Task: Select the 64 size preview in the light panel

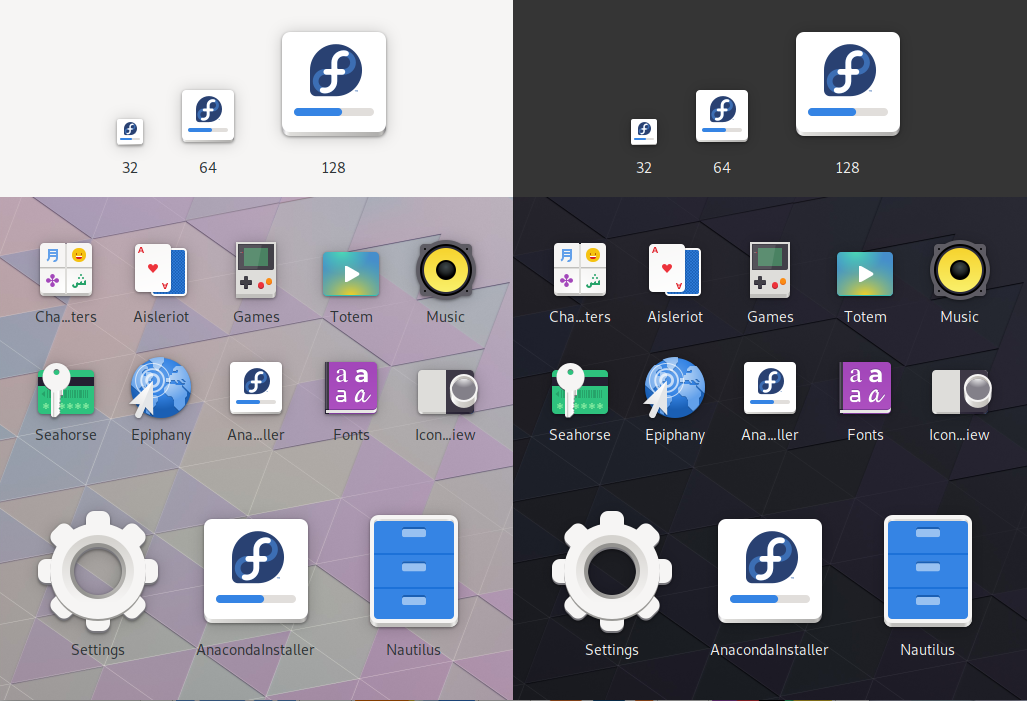Action: tap(208, 116)
